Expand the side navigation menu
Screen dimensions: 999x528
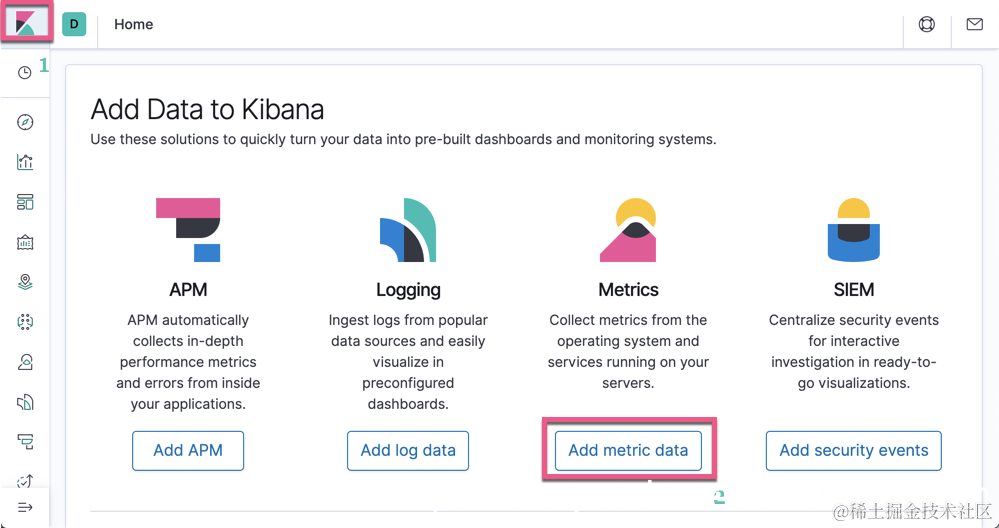point(25,507)
